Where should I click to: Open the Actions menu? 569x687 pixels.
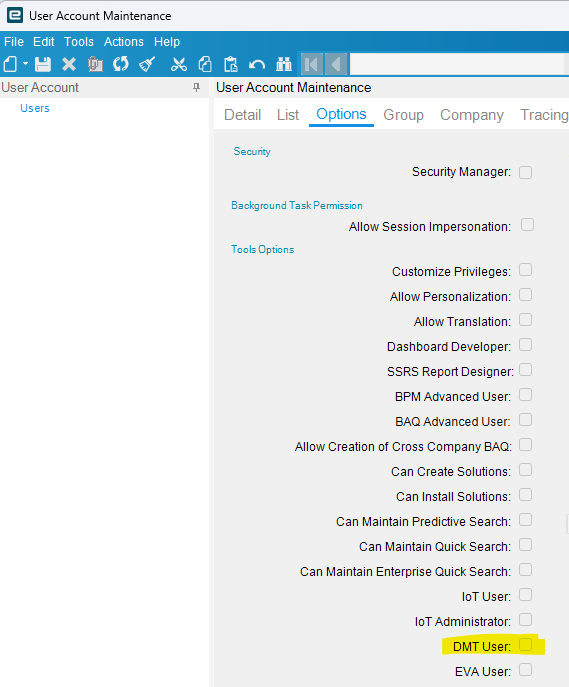124,42
